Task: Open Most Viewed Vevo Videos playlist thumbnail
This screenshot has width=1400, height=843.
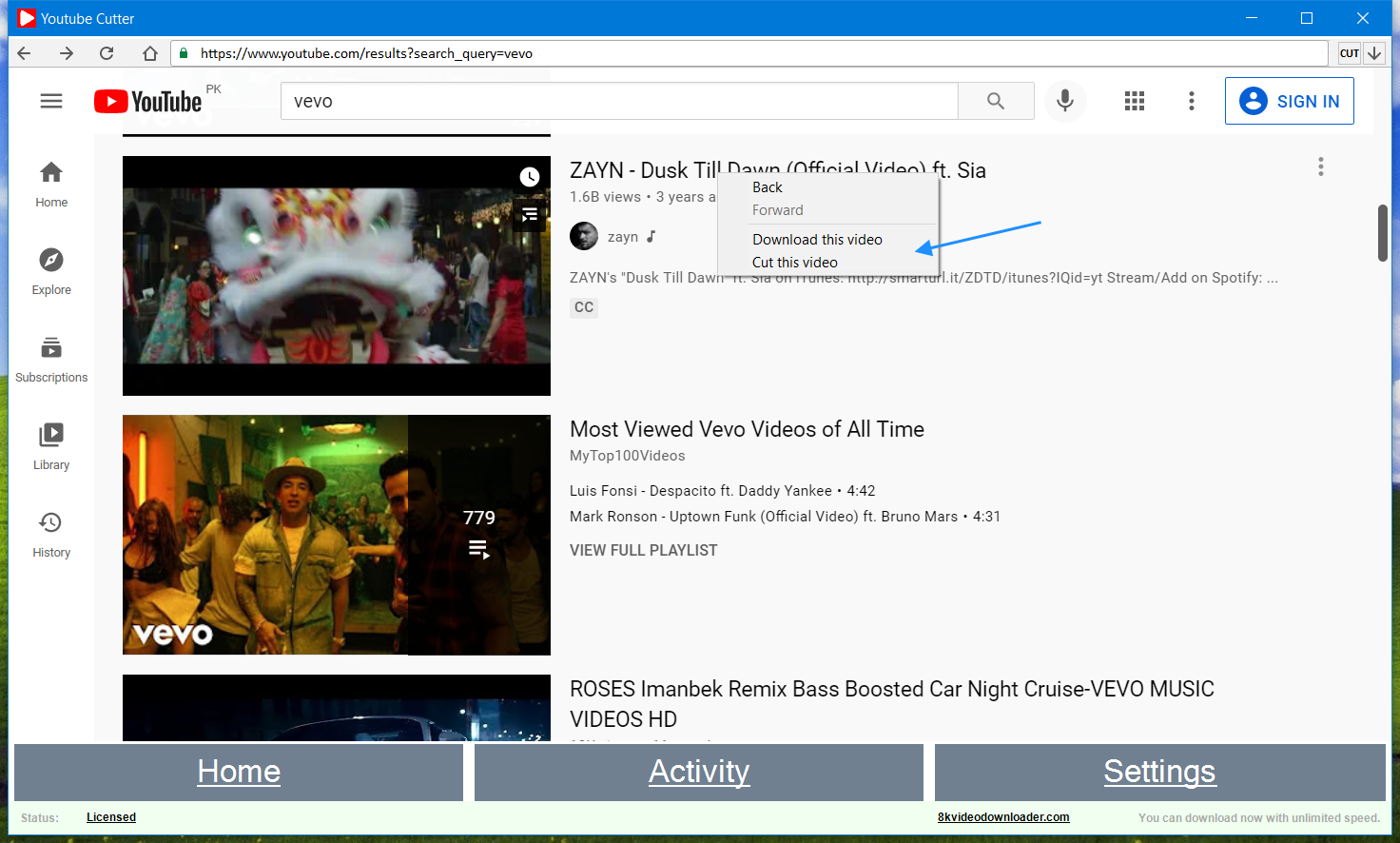Action: click(337, 535)
